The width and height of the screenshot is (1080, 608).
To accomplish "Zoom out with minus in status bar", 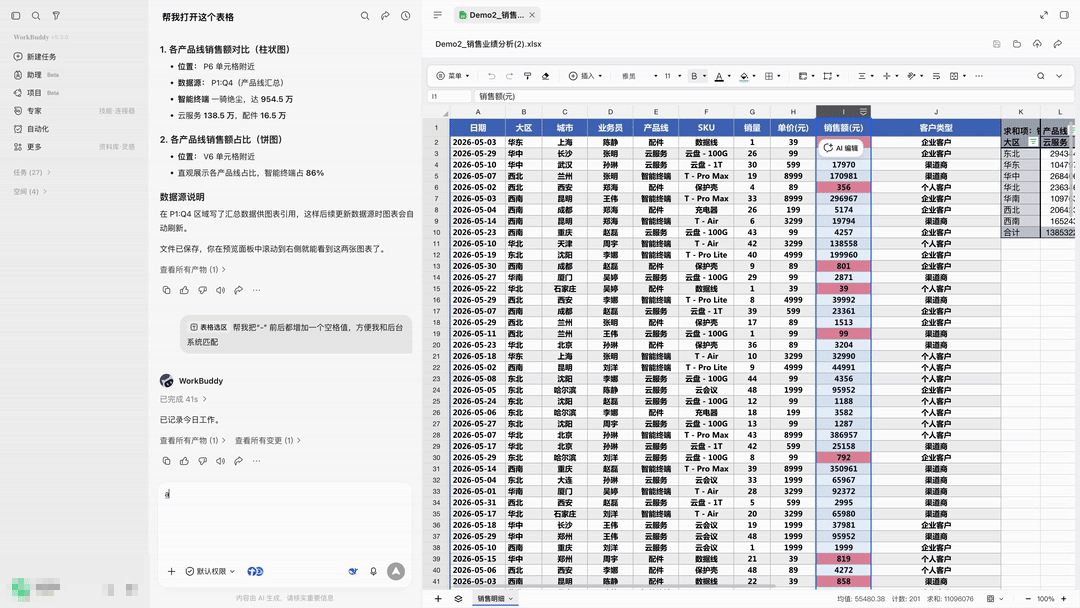I will [x=1028, y=599].
